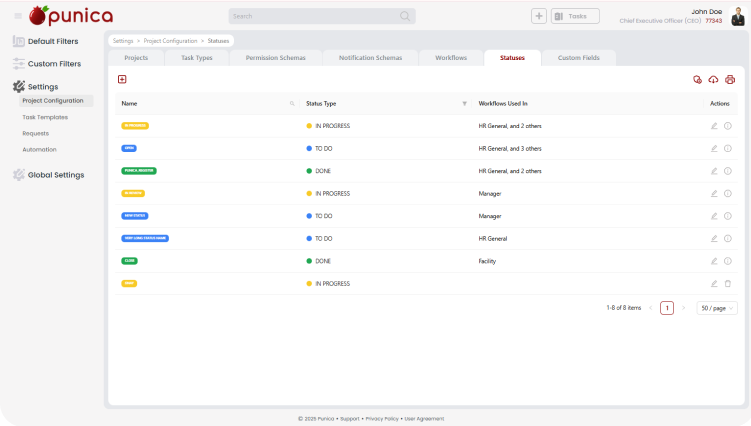The width and height of the screenshot is (751, 426).
Task: Click the Punica pomegranate logo
Action: click(71, 16)
